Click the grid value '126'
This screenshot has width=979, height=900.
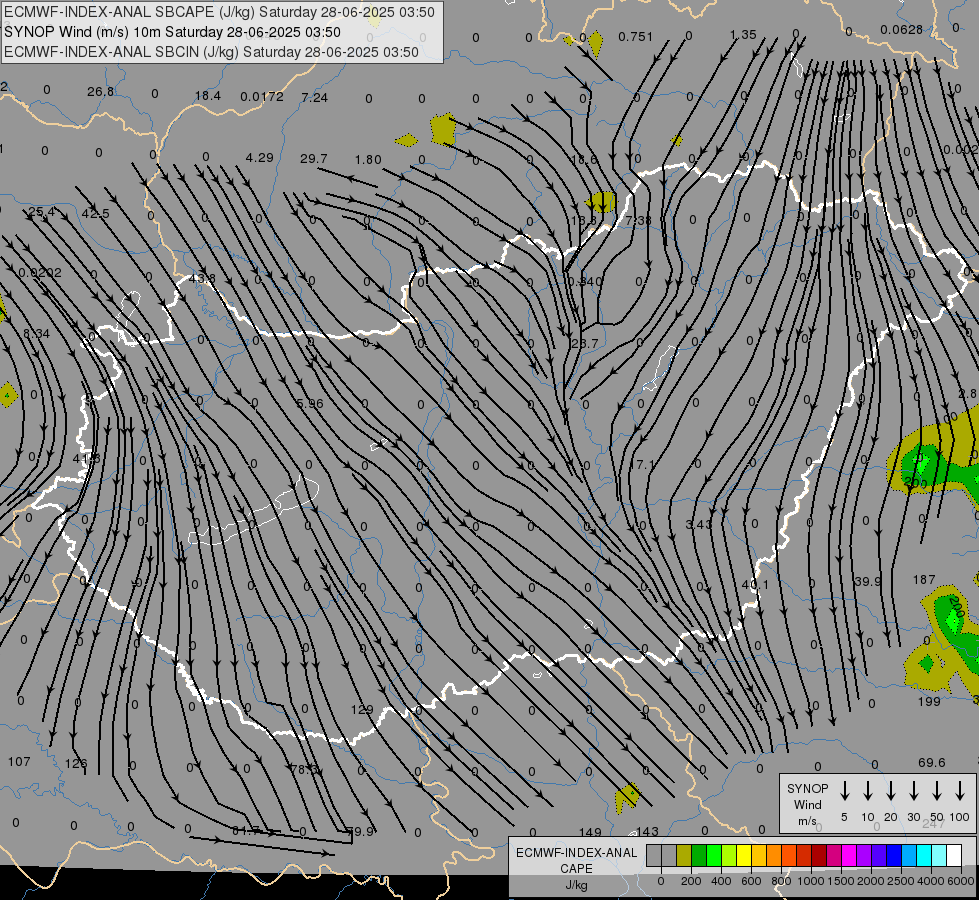tap(76, 763)
